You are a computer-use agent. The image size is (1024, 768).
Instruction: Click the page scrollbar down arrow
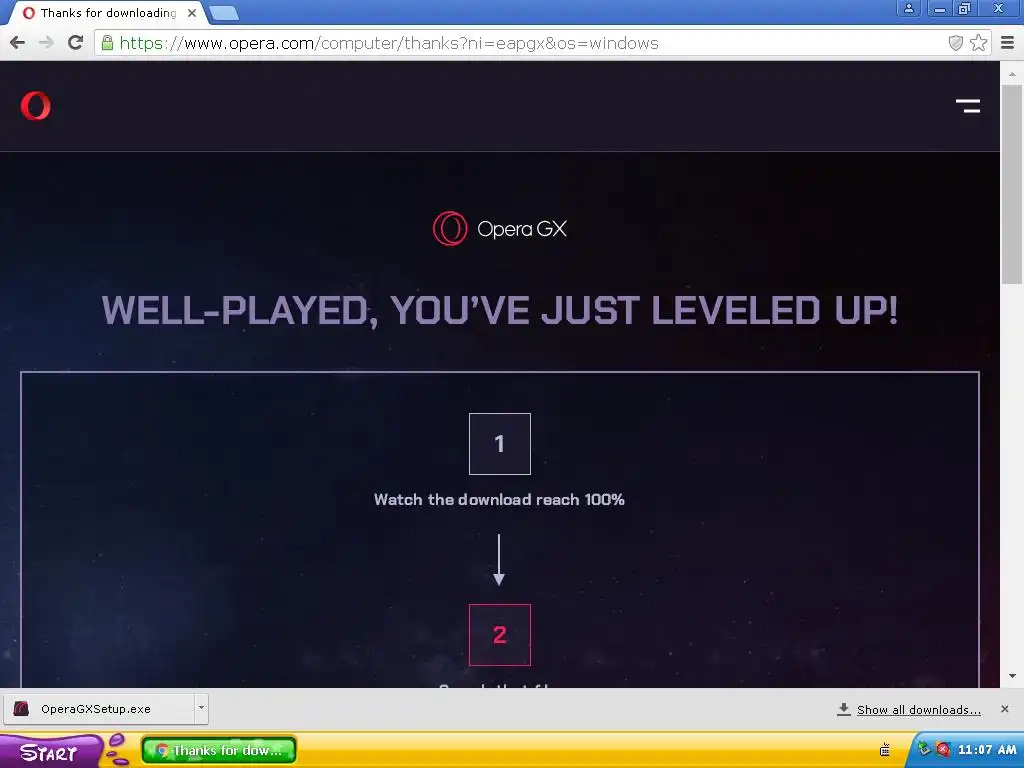[x=1012, y=677]
